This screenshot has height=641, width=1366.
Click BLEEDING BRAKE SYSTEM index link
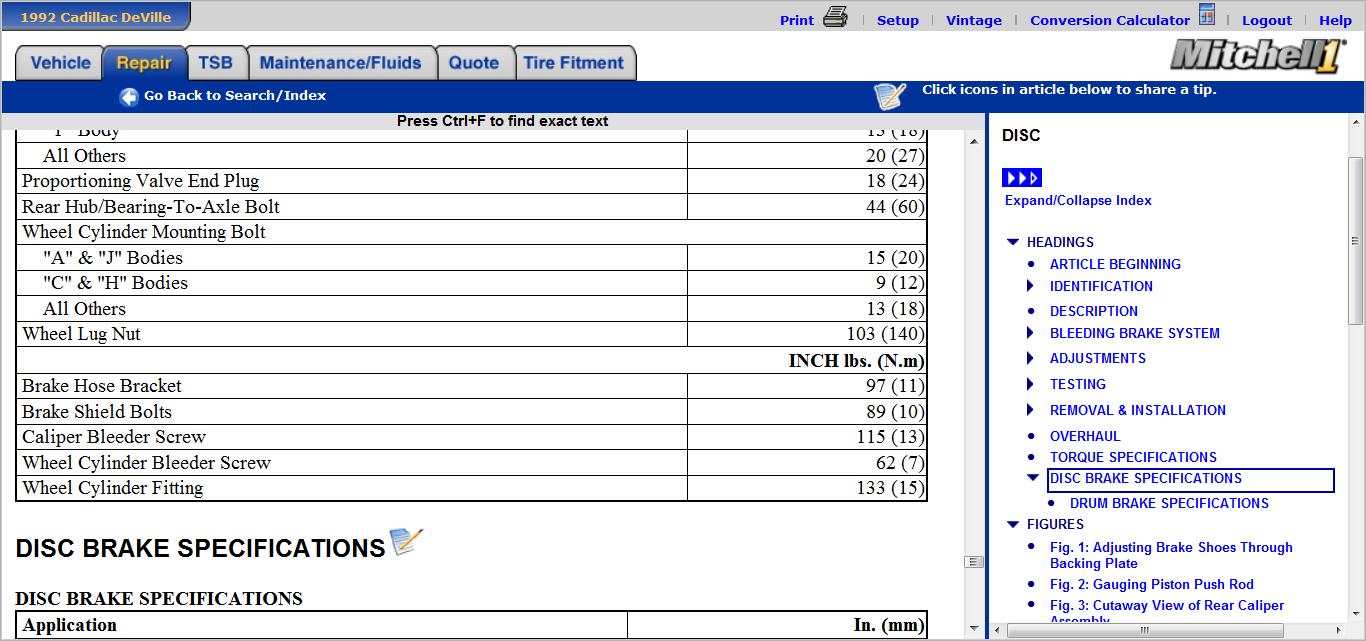[1135, 333]
